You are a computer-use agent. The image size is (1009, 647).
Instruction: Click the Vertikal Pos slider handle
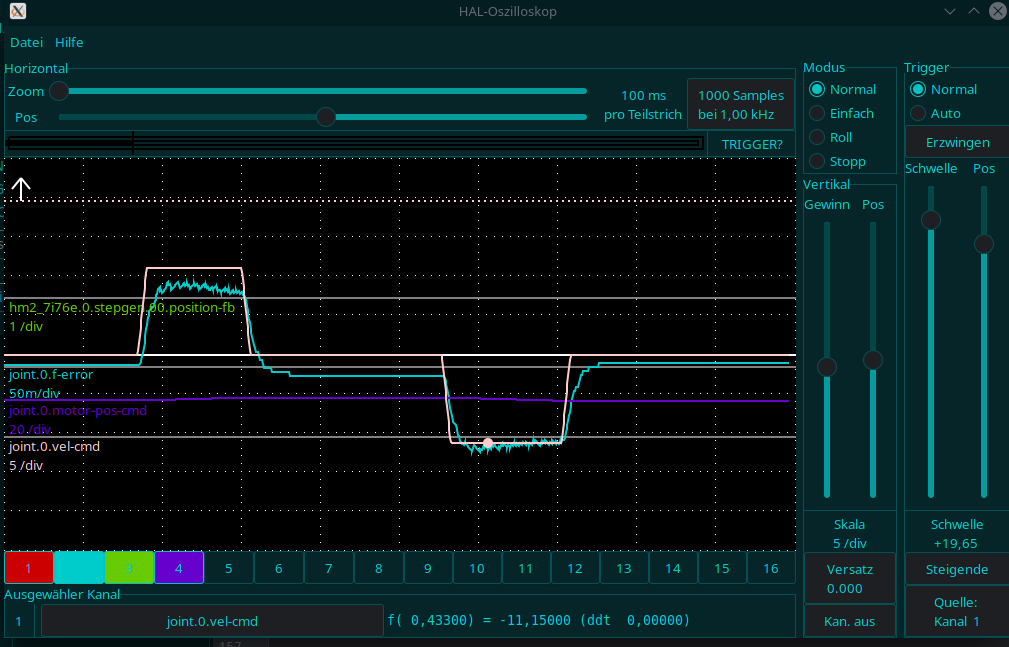pyautogui.click(x=873, y=360)
